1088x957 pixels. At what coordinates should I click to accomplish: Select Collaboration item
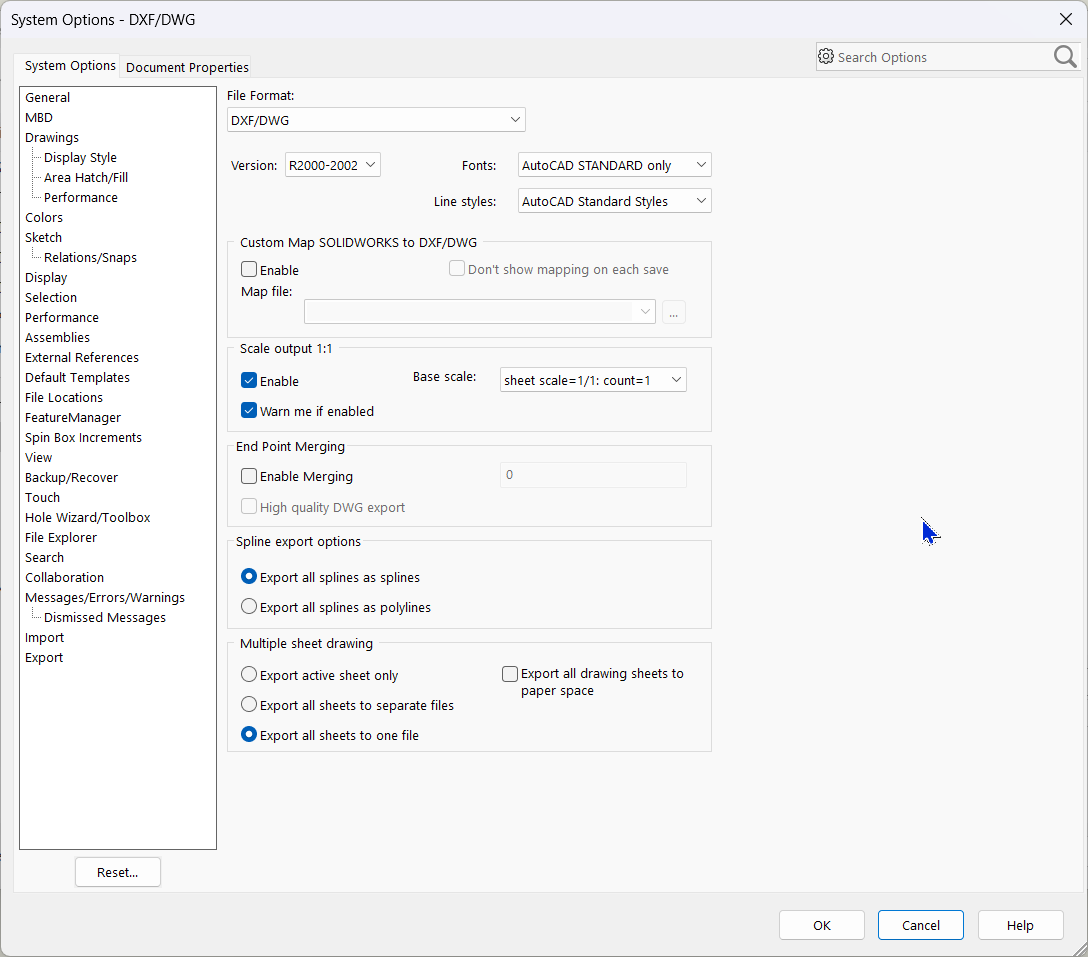65,577
